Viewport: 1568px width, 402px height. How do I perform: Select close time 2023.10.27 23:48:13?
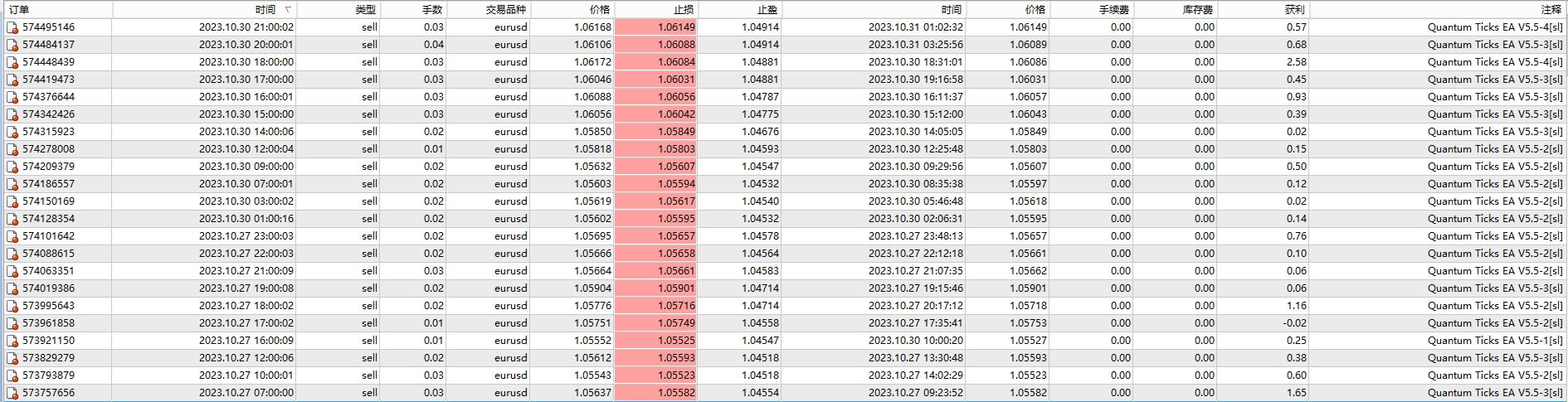click(x=916, y=236)
